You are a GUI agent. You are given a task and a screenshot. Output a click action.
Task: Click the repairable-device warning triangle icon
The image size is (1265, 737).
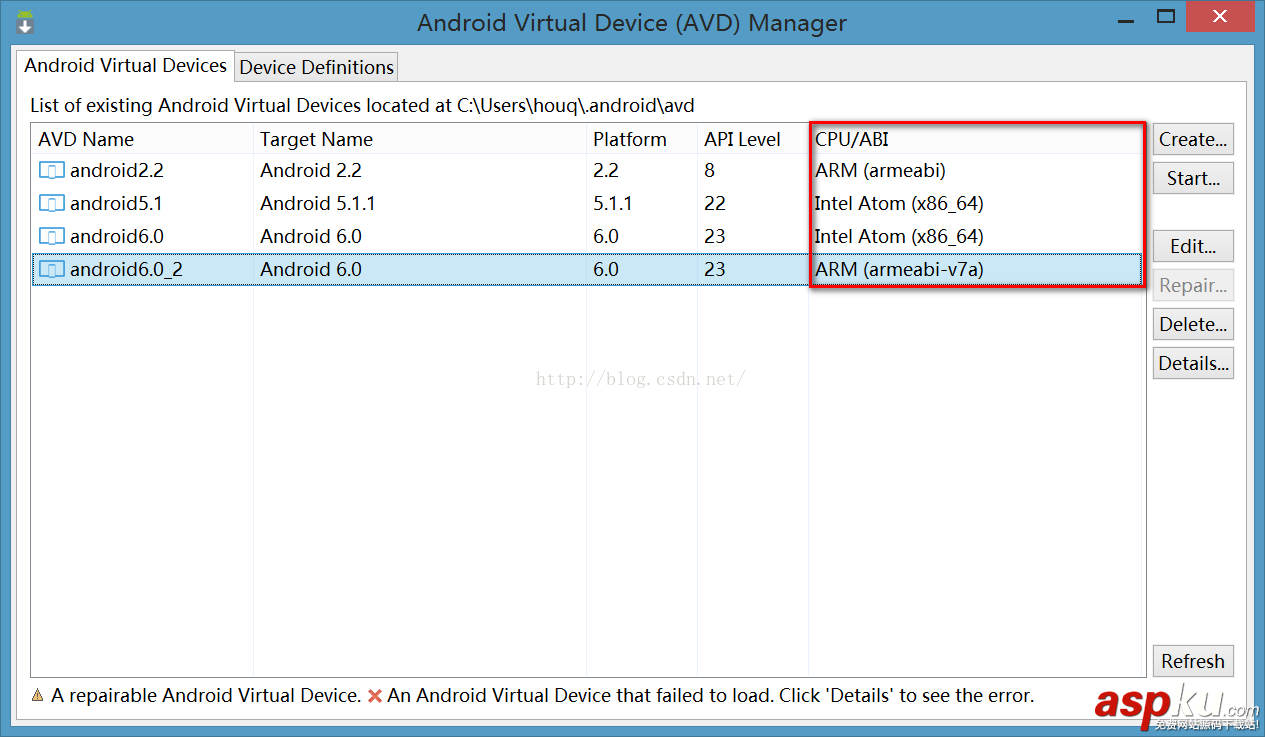37,695
